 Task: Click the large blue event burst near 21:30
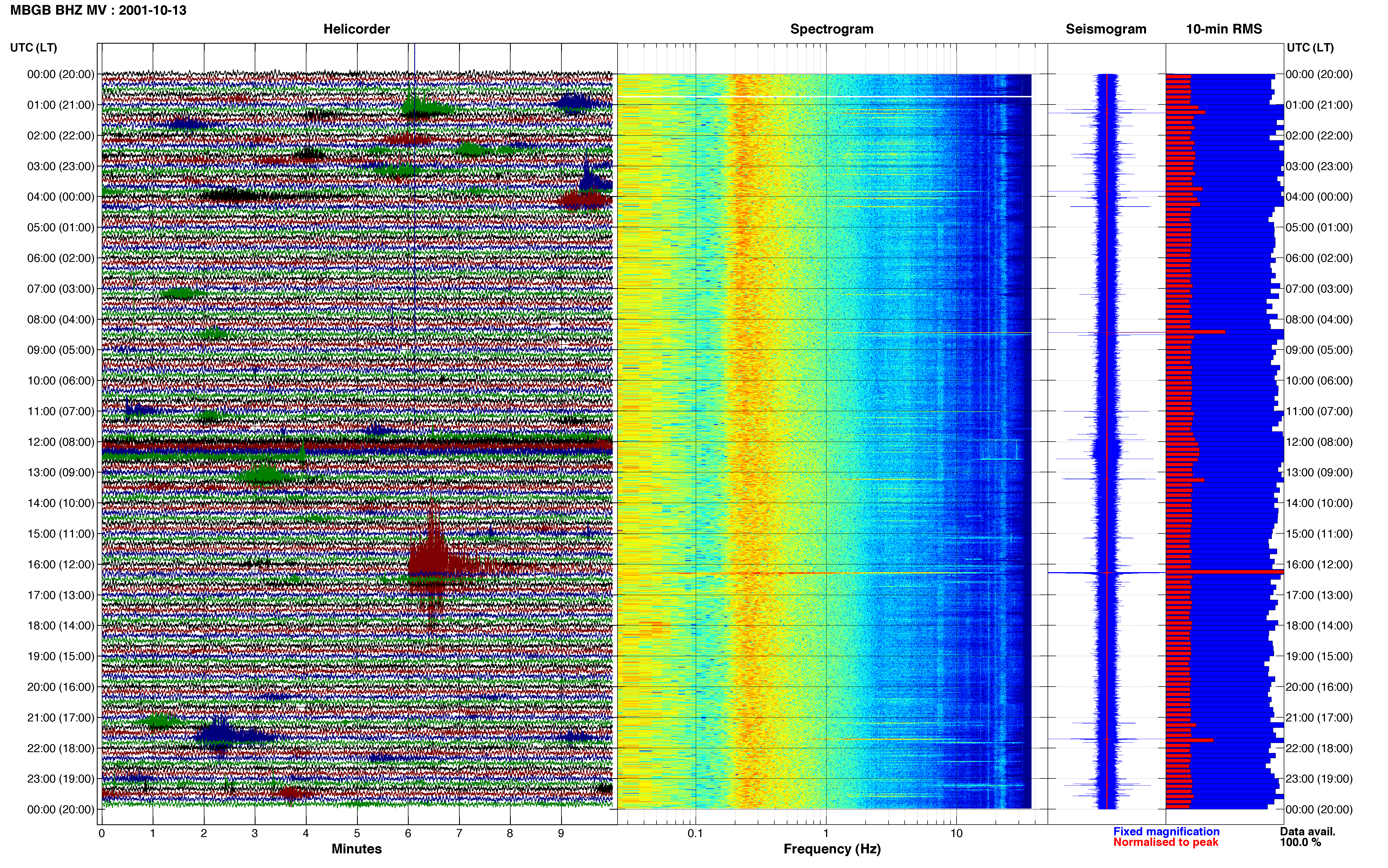click(x=221, y=735)
